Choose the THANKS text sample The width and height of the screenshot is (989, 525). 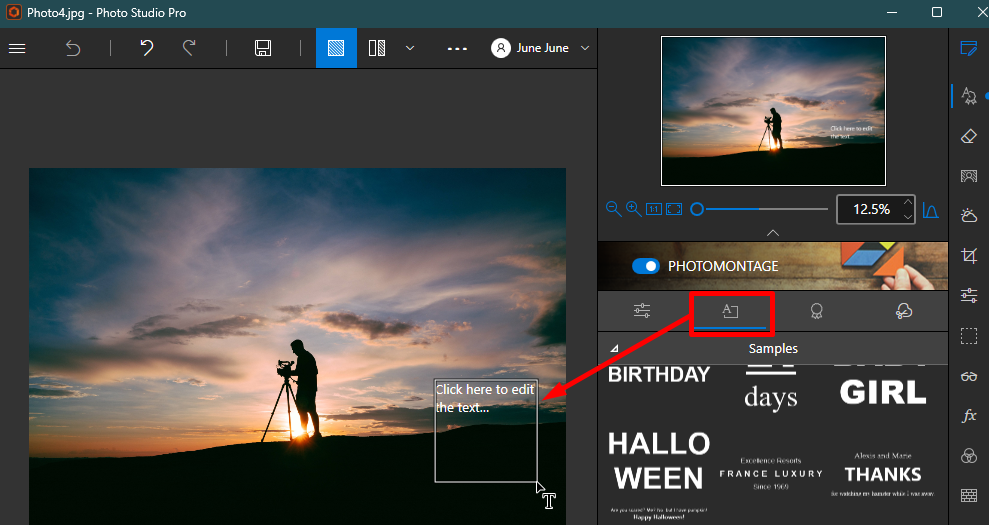883,474
